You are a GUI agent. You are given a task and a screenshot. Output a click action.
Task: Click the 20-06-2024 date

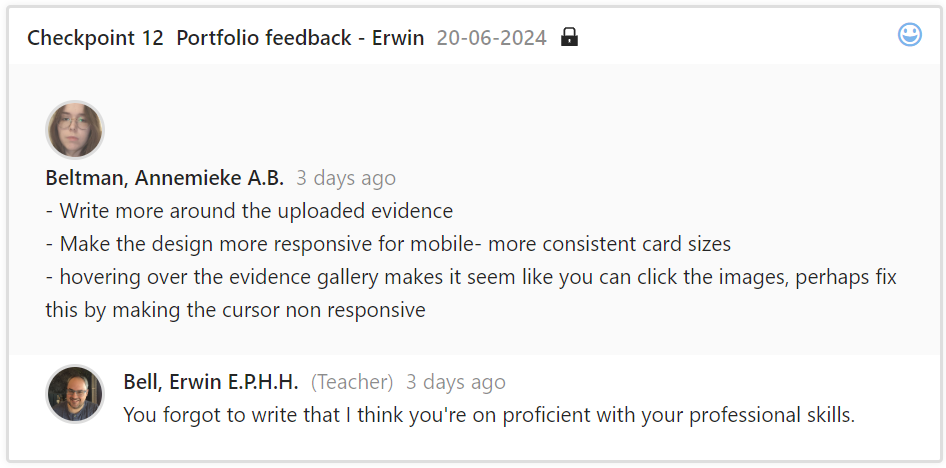click(x=491, y=38)
